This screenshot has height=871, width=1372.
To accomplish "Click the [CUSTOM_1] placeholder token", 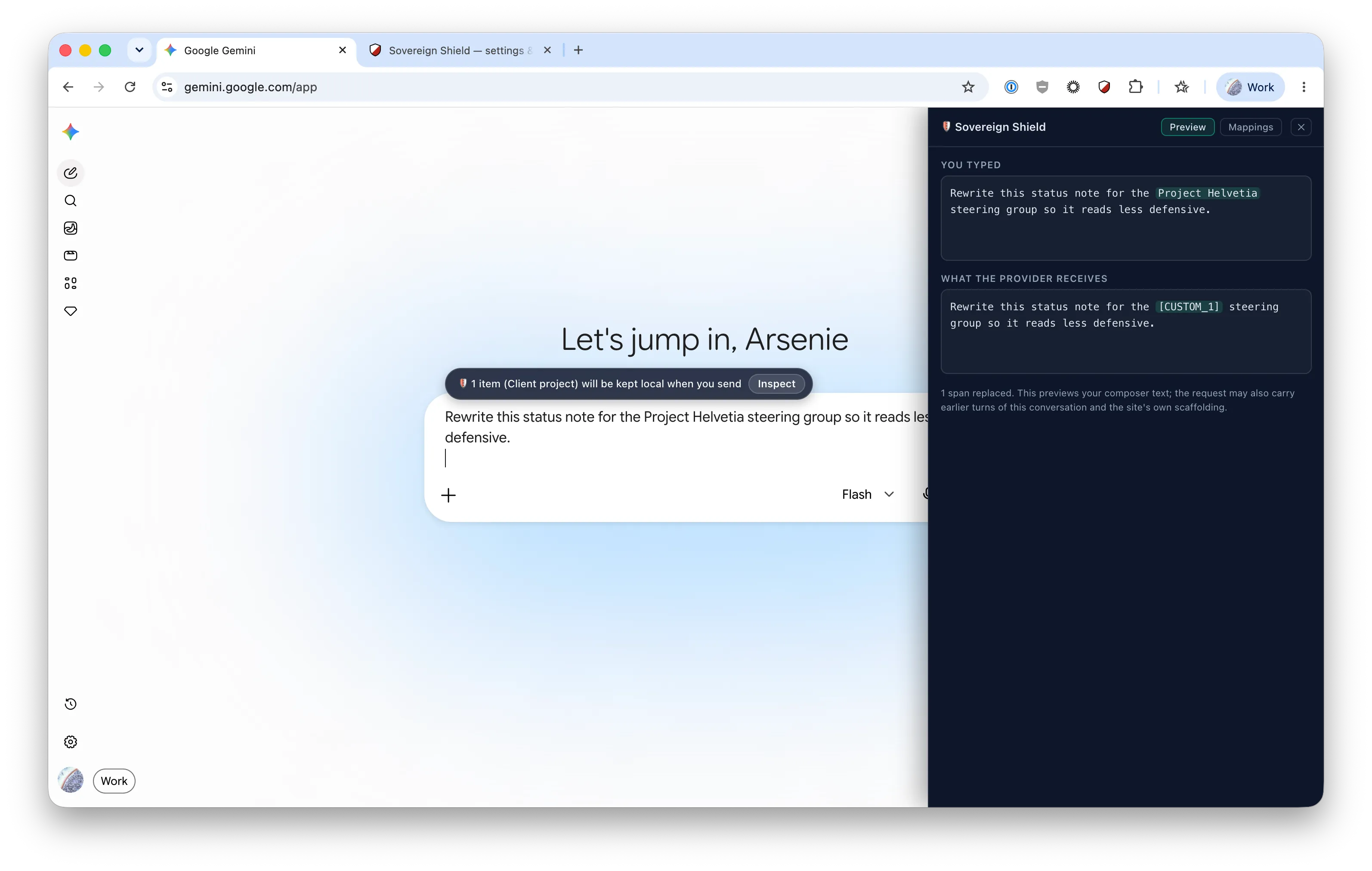I will coord(1189,306).
